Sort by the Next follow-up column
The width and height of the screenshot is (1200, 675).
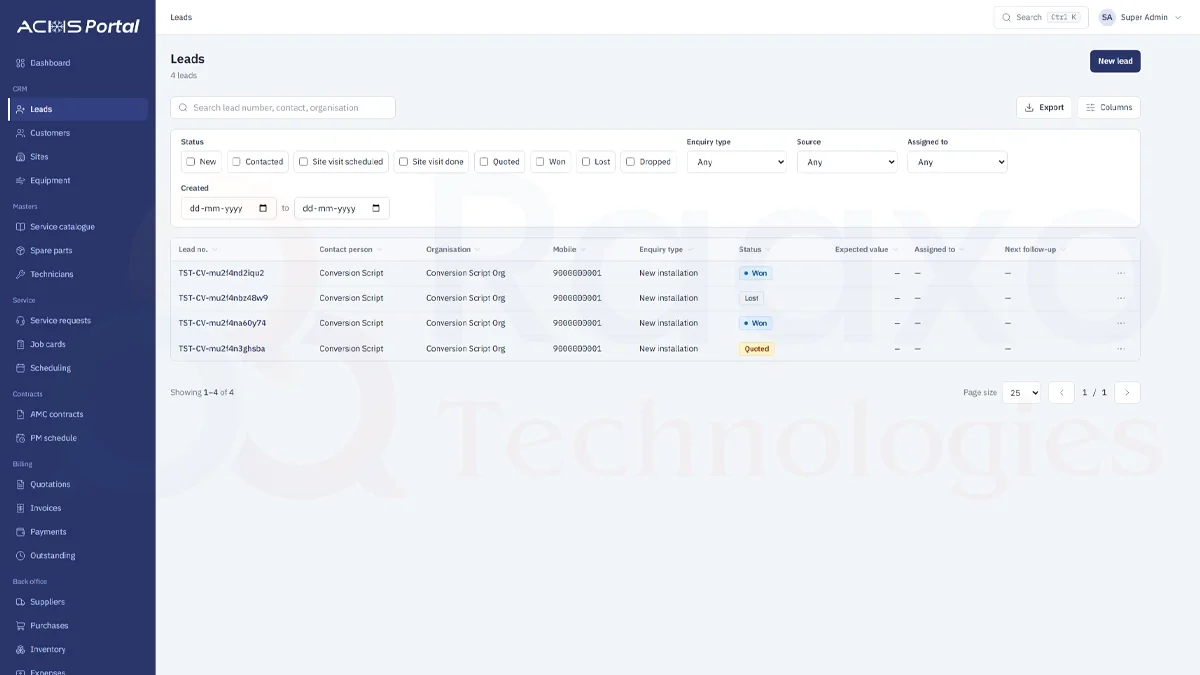(1034, 249)
